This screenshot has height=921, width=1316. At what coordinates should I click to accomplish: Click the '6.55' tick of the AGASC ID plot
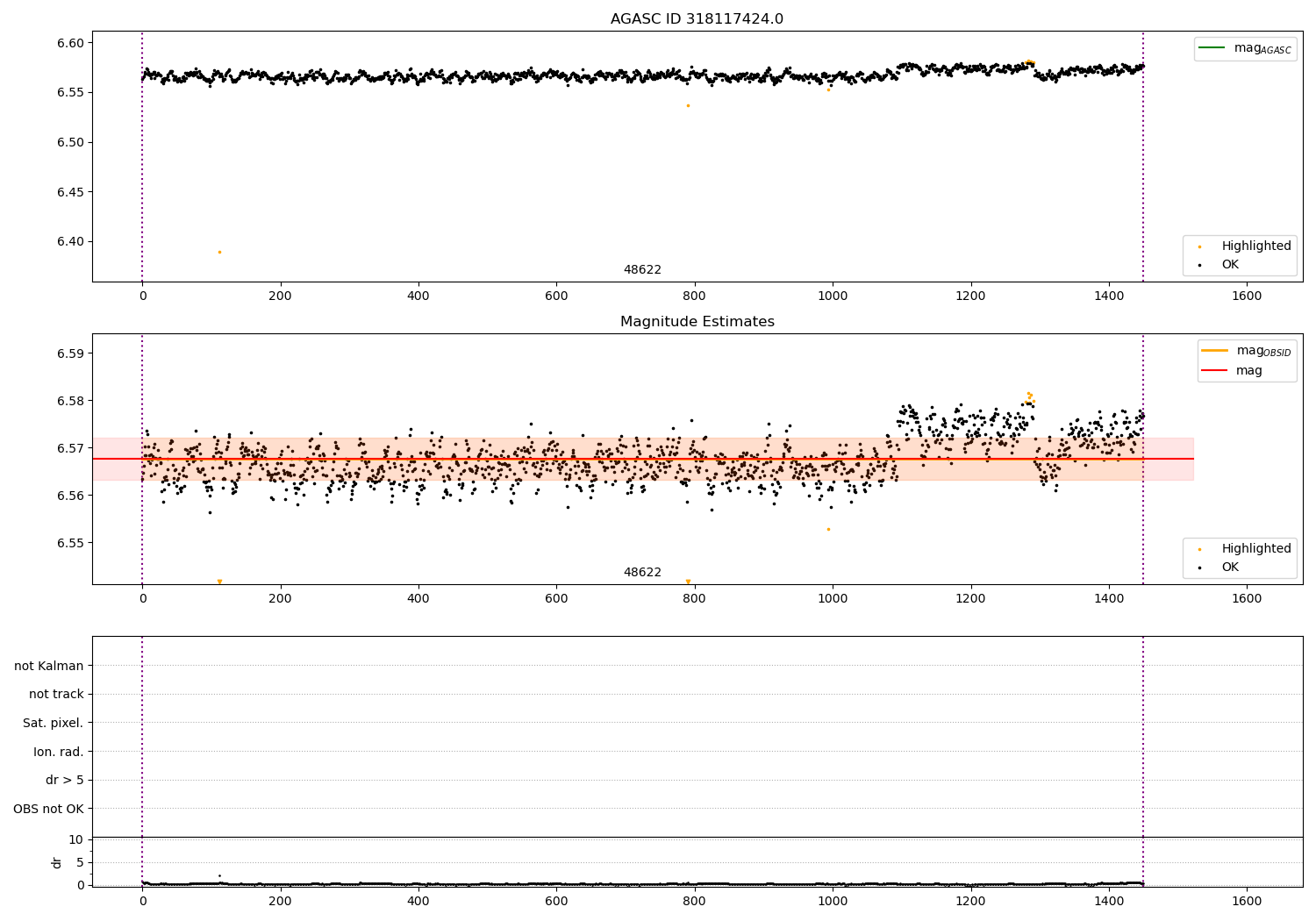pos(70,93)
